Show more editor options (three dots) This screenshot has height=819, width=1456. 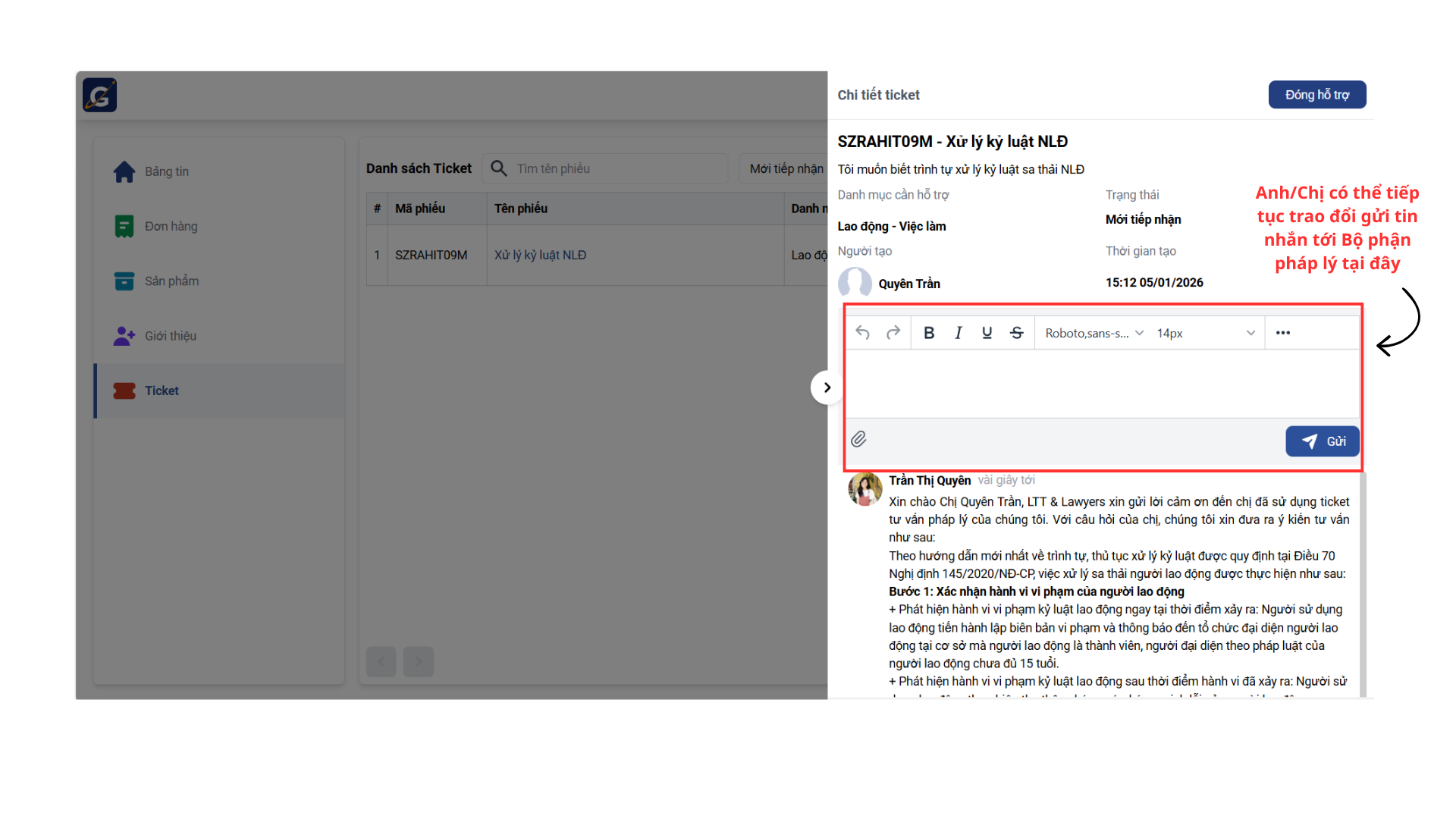(1283, 333)
